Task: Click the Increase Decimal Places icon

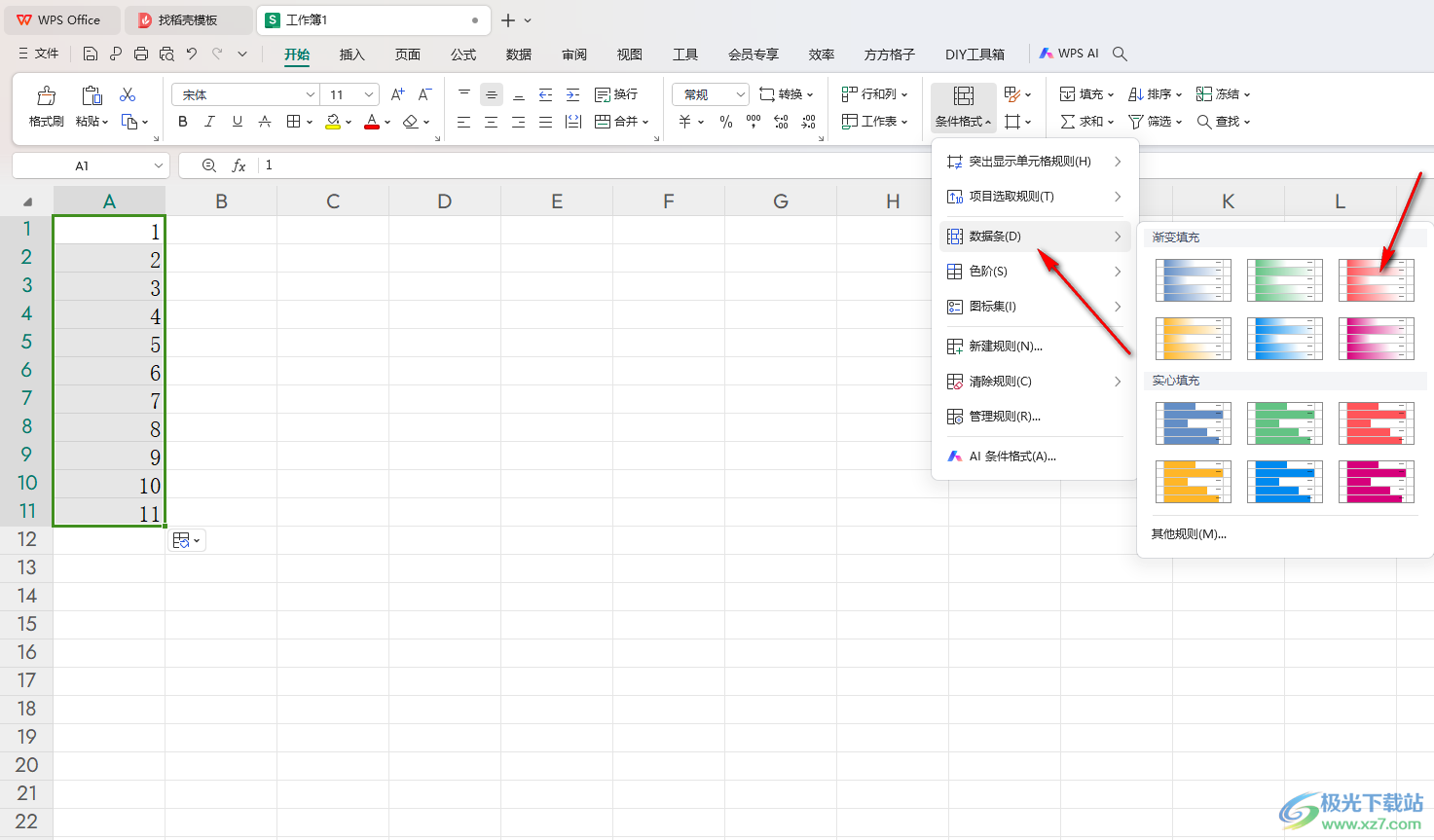Action: [x=781, y=122]
